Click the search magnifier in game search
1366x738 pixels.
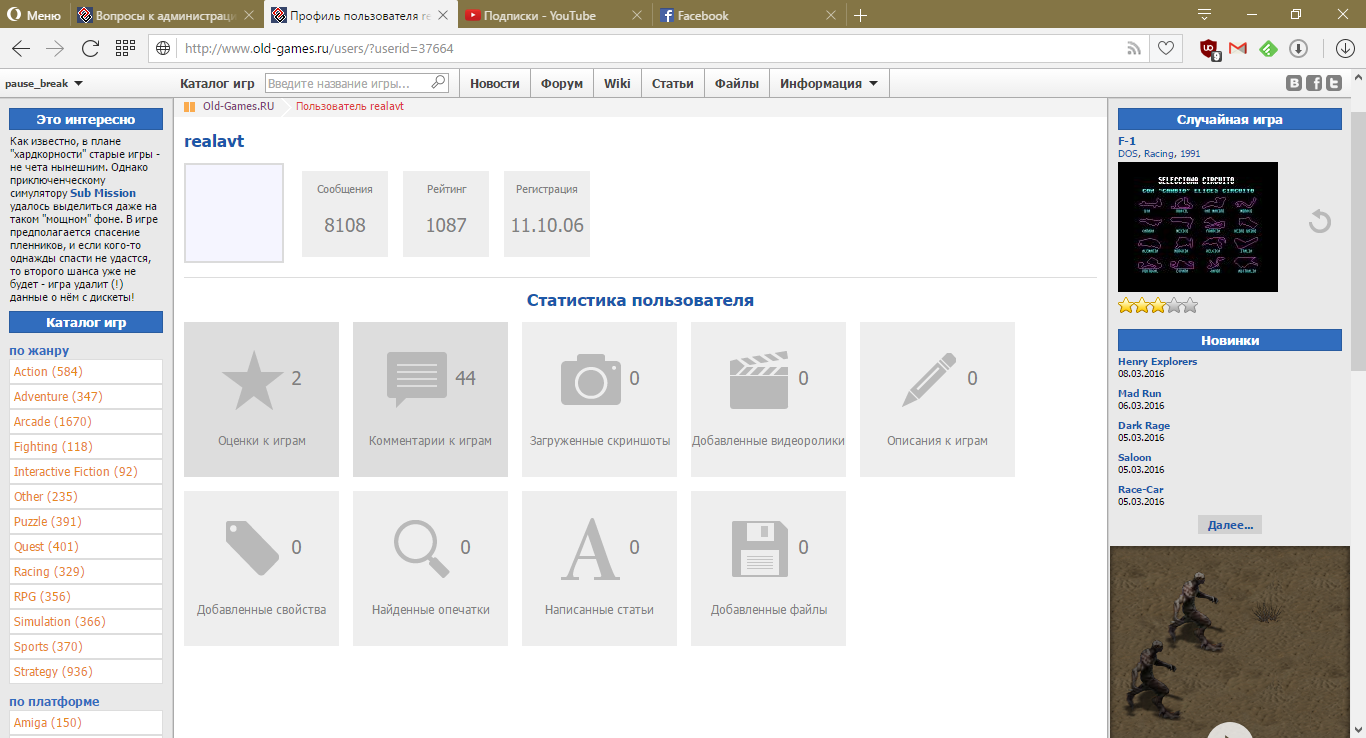pyautogui.click(x=438, y=83)
